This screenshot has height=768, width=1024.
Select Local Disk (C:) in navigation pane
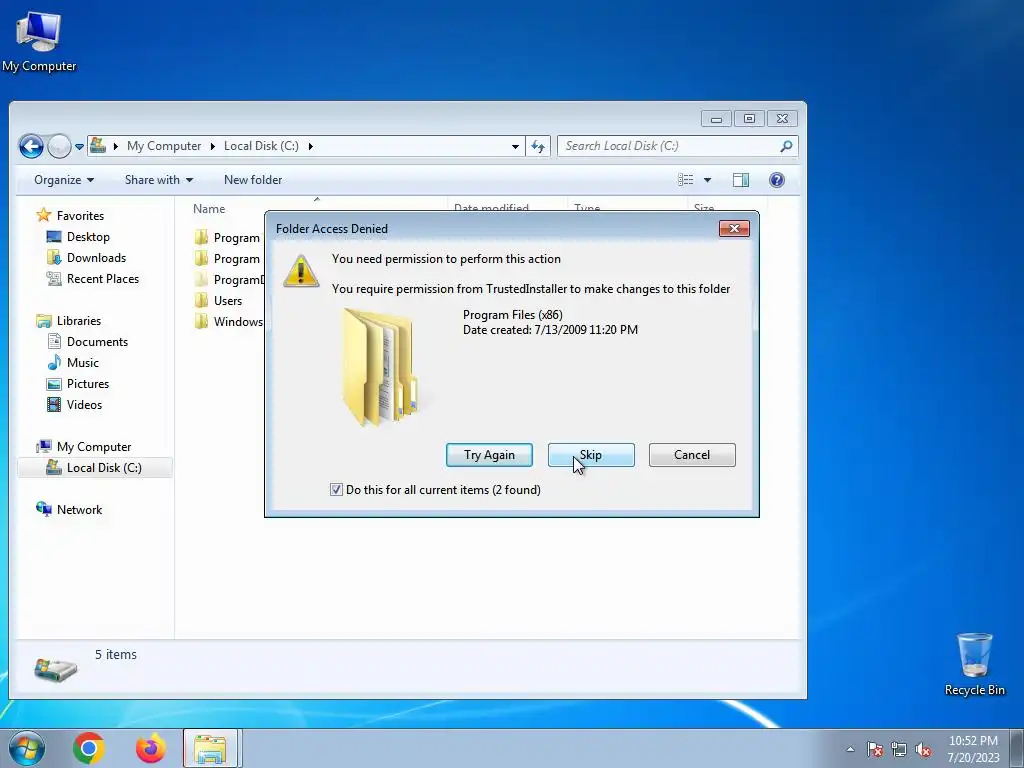[x=95, y=468]
